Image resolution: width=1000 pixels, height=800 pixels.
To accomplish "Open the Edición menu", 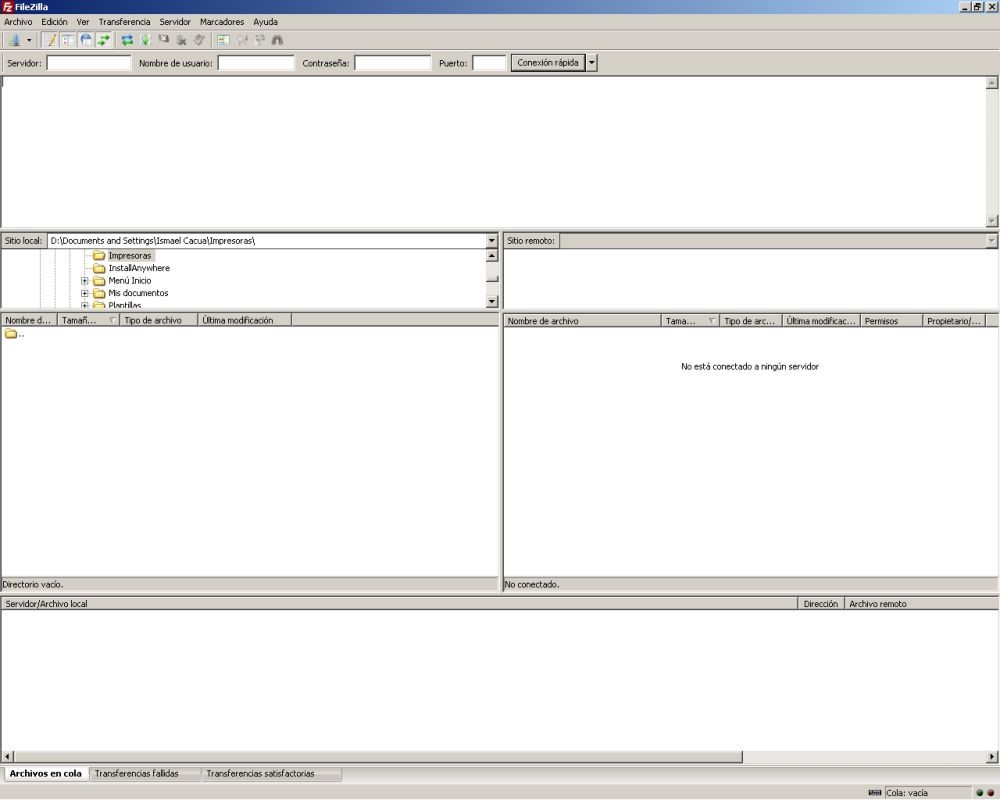I will click(54, 22).
